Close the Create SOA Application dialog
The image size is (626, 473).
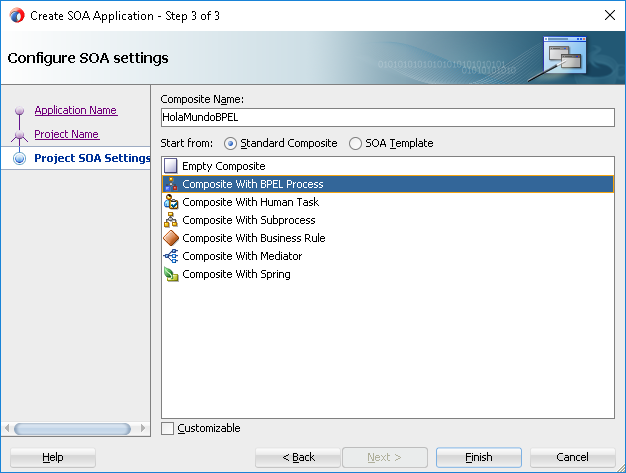point(610,15)
